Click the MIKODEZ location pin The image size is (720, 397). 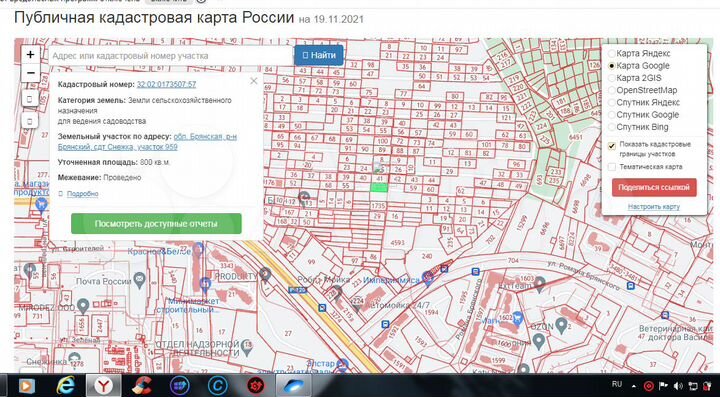point(83,305)
